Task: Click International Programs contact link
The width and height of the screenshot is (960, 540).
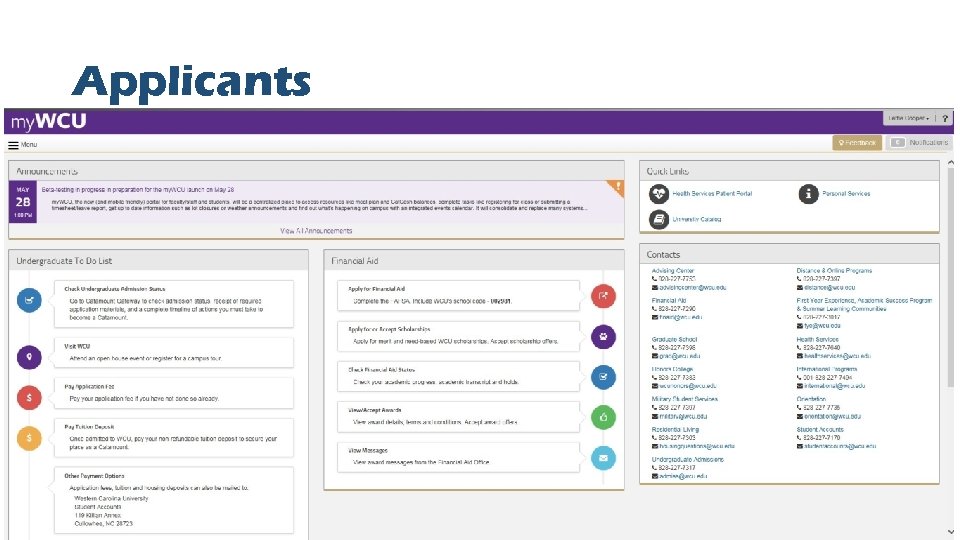Action: pos(827,369)
